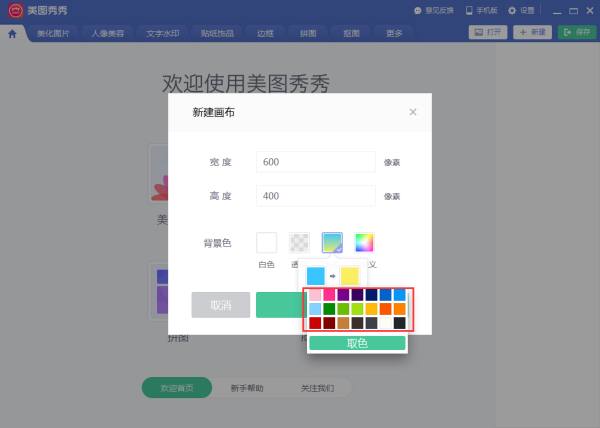Pick the dark indigo palette swatch
Viewport: 600px width, 428px height.
(357, 295)
